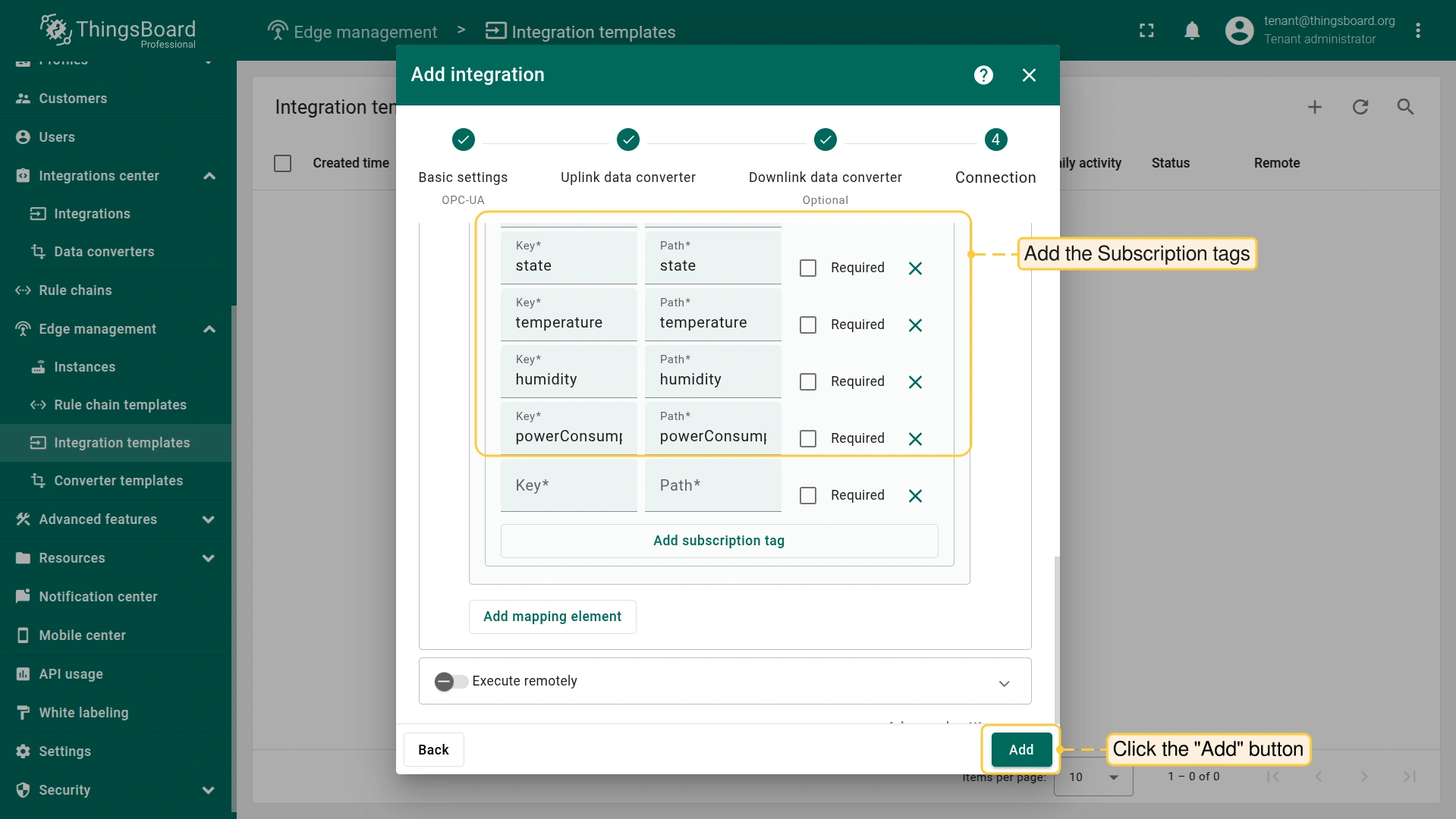1456x819 pixels.
Task: Check Required for the state tag
Action: coord(808,268)
